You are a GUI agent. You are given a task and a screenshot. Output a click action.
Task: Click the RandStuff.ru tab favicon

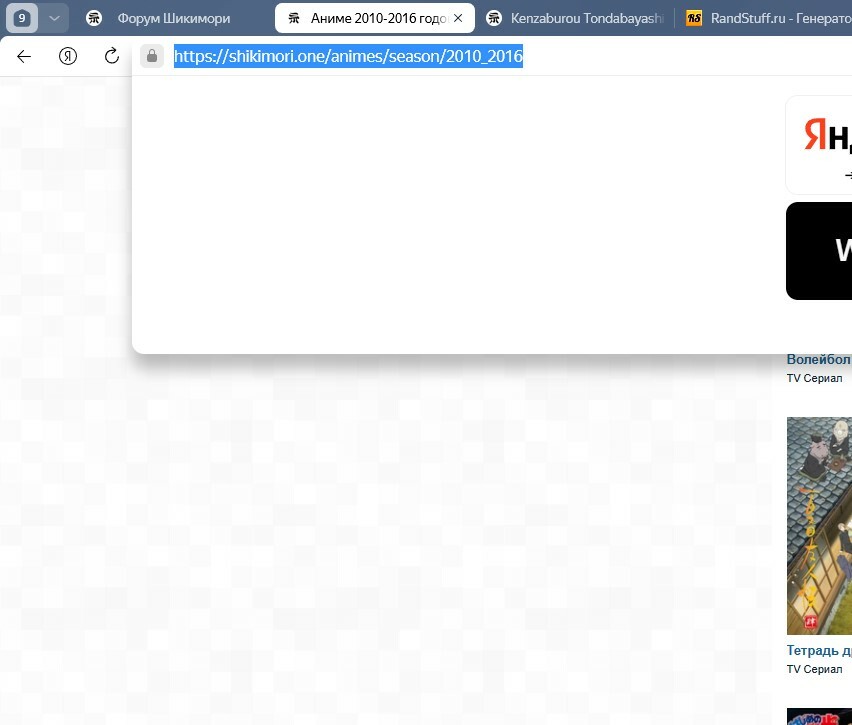694,18
